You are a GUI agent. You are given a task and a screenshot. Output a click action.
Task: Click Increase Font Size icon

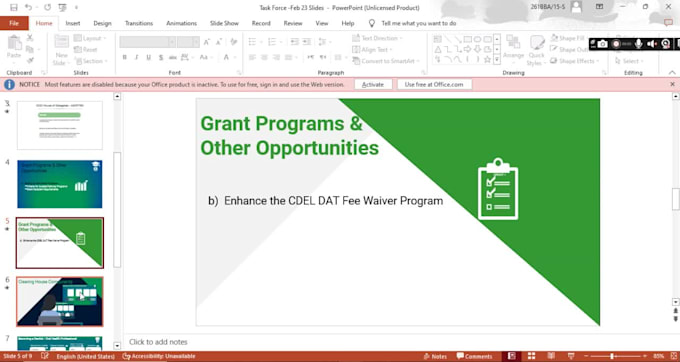pos(207,42)
